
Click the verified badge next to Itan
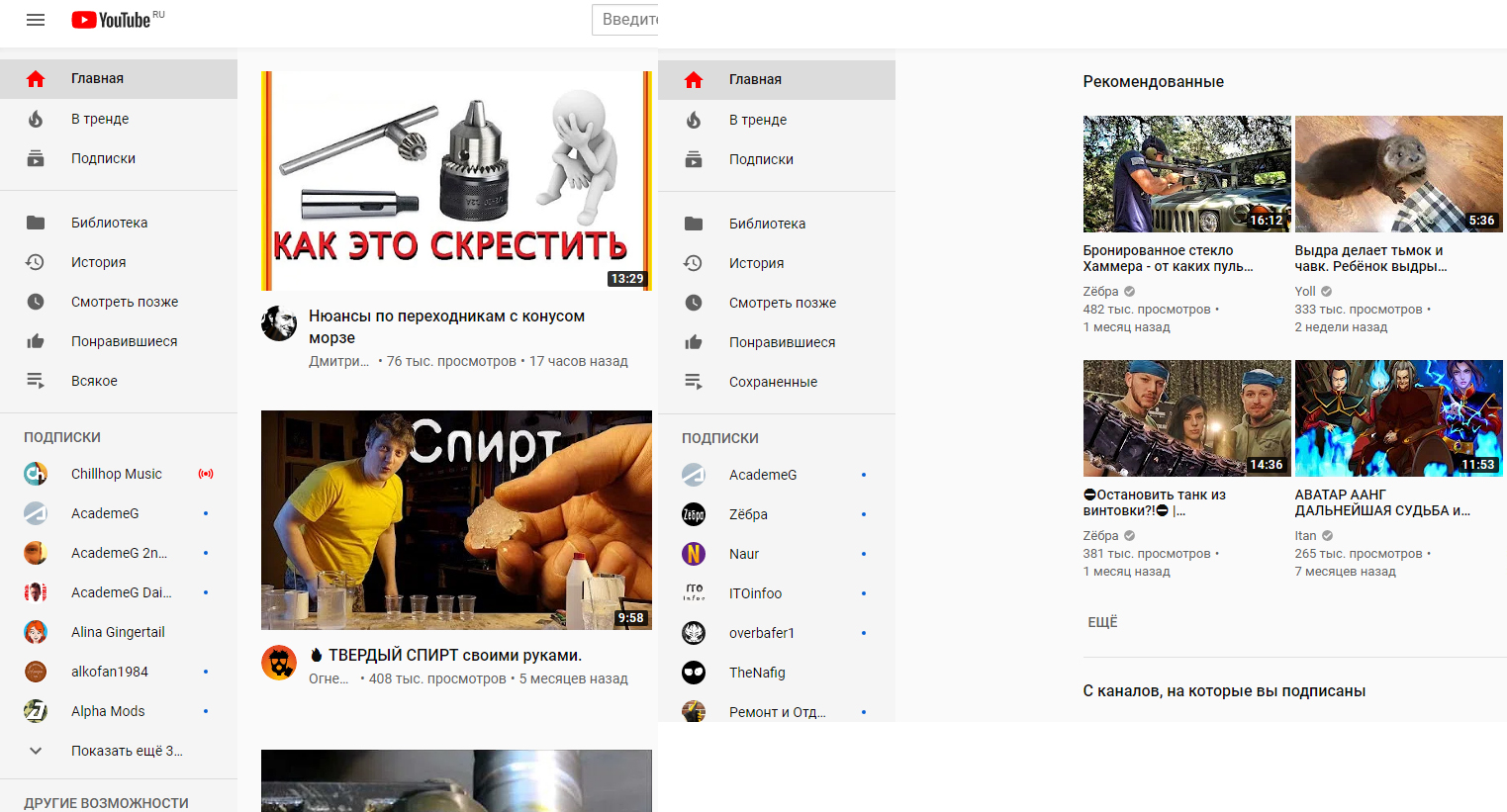[x=1328, y=536]
